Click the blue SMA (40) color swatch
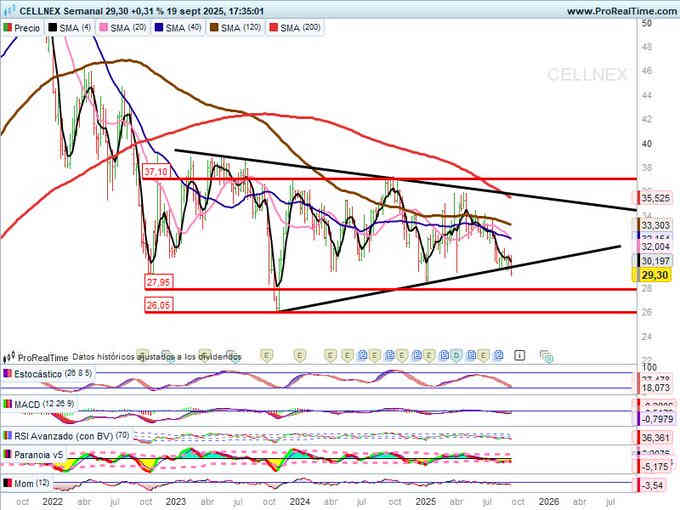 [x=159, y=28]
